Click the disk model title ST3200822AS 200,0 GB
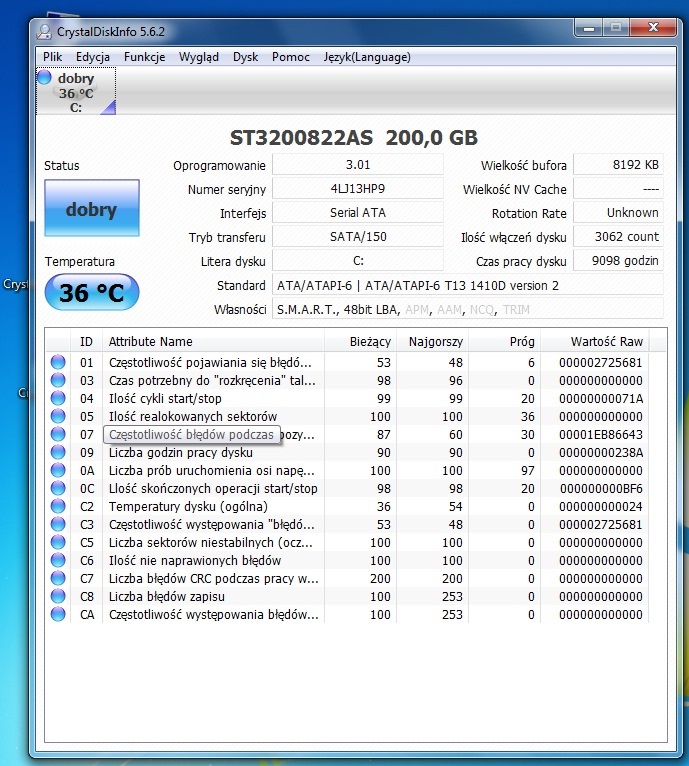 (354, 138)
